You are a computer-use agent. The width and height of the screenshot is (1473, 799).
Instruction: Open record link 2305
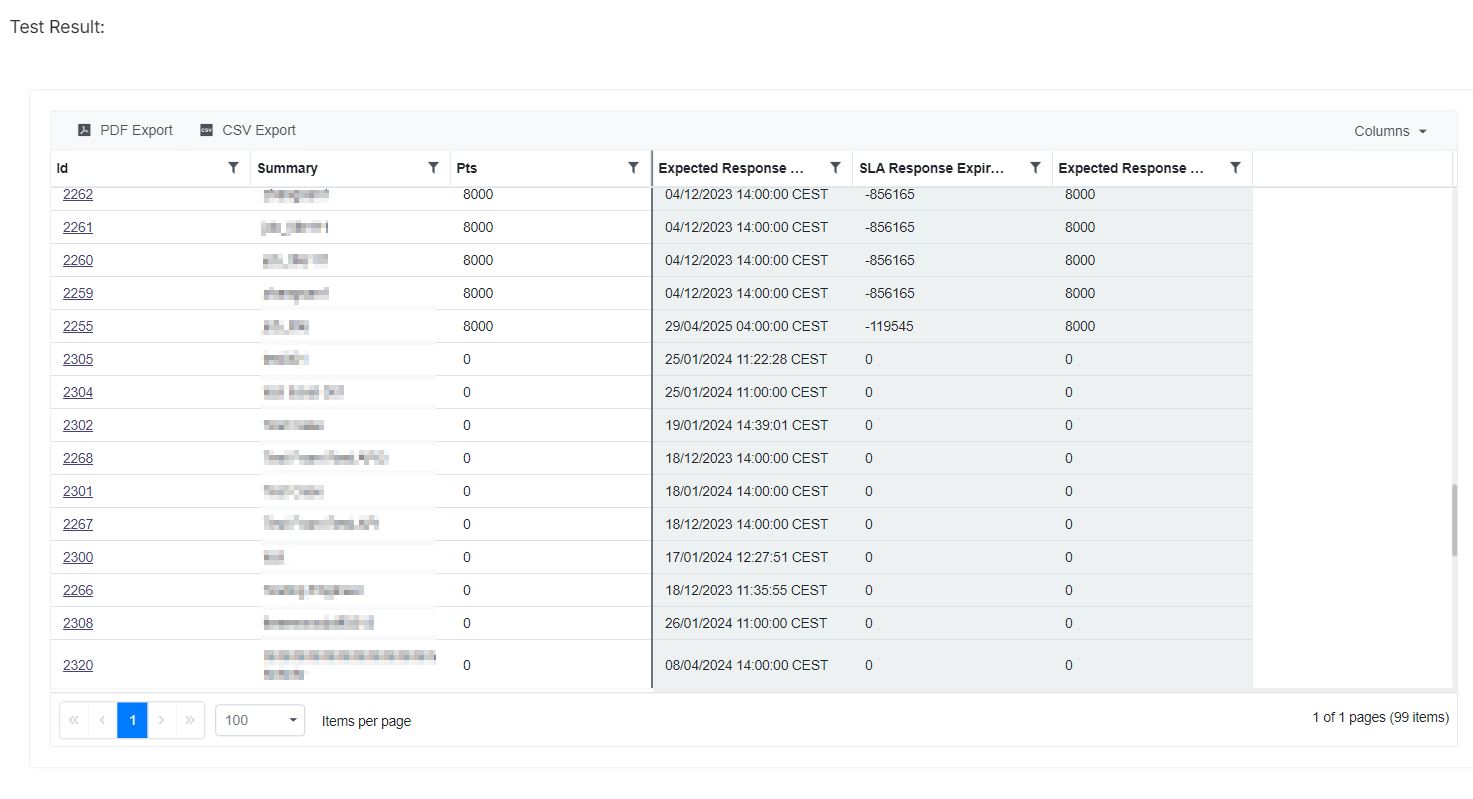(x=78, y=359)
